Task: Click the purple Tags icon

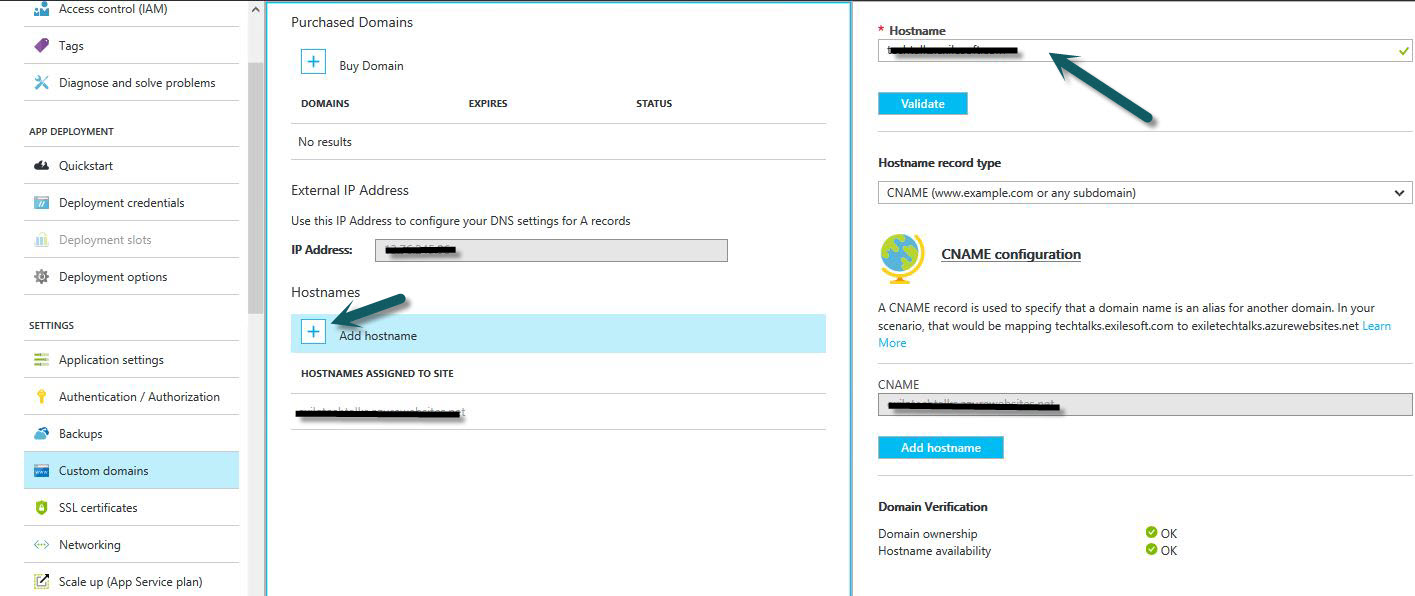Action: 41,46
